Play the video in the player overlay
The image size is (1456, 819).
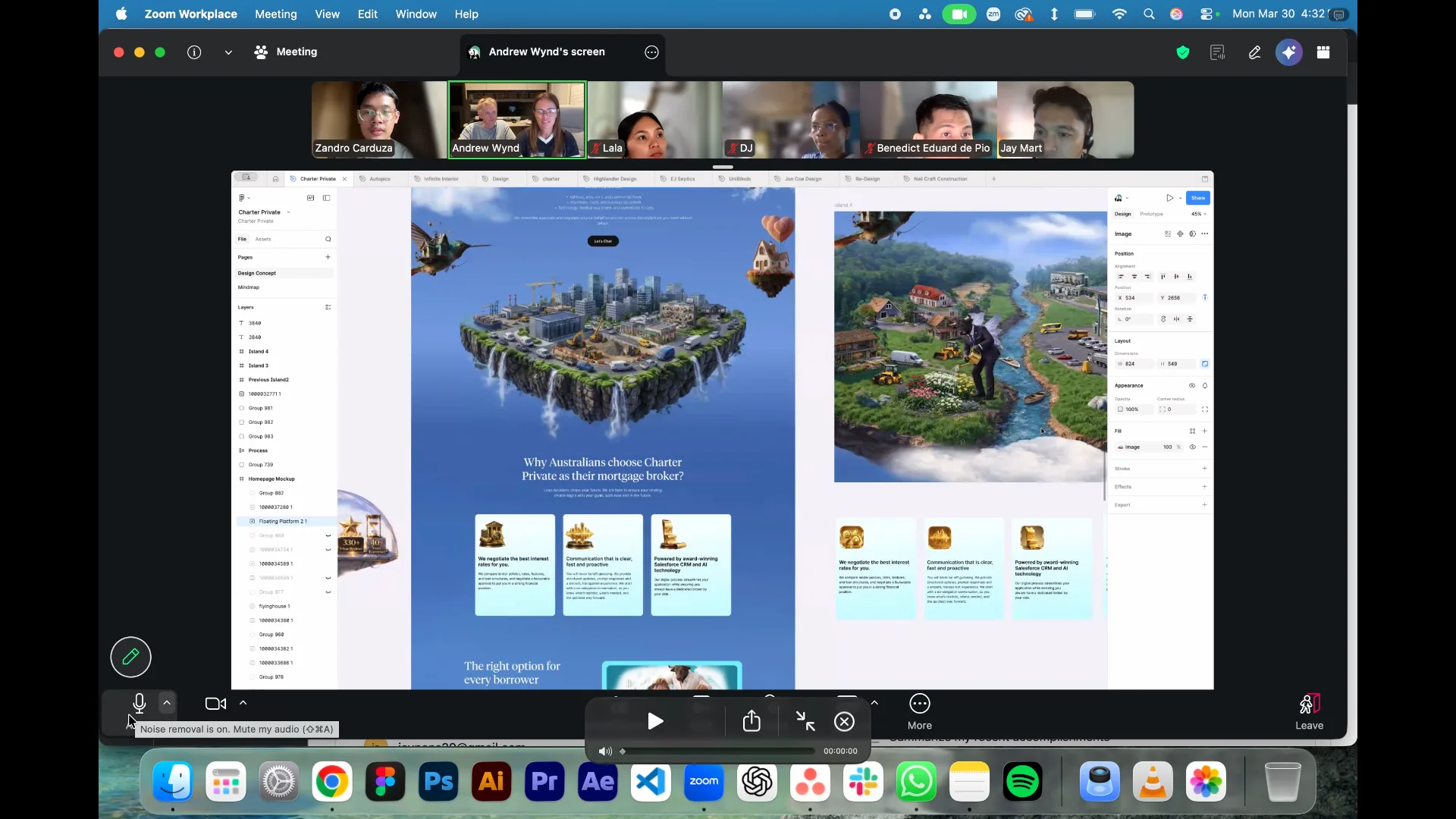(655, 721)
